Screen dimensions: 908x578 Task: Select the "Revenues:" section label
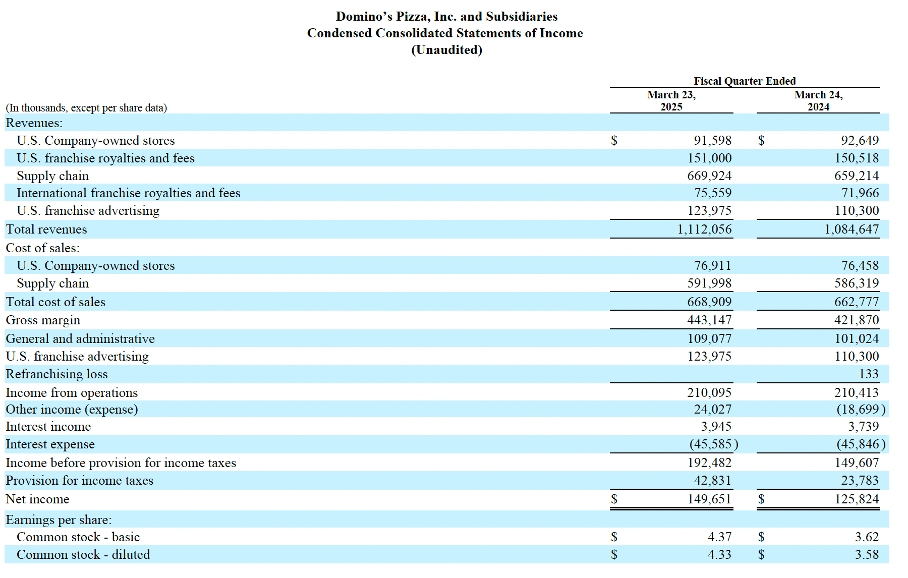[34, 123]
